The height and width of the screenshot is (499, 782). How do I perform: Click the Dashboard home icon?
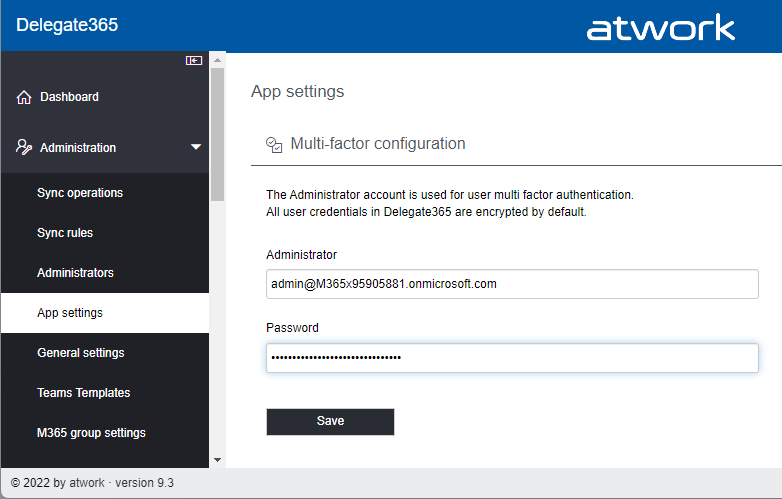pyautogui.click(x=25, y=98)
